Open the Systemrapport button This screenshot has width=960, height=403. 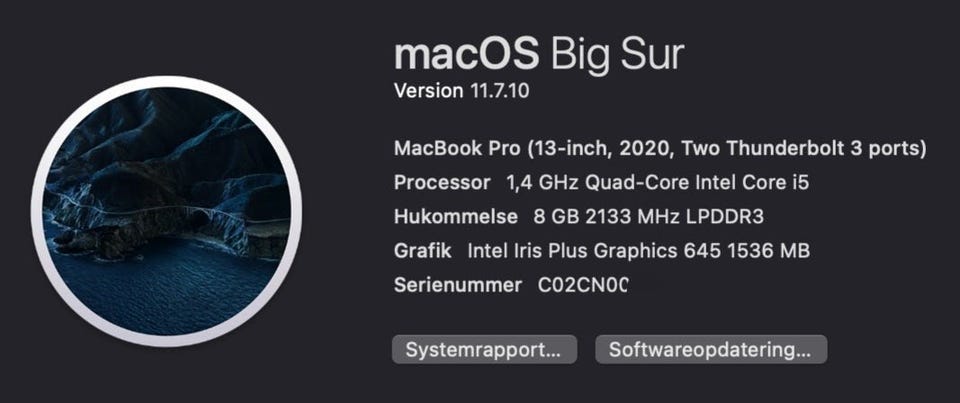tap(485, 350)
